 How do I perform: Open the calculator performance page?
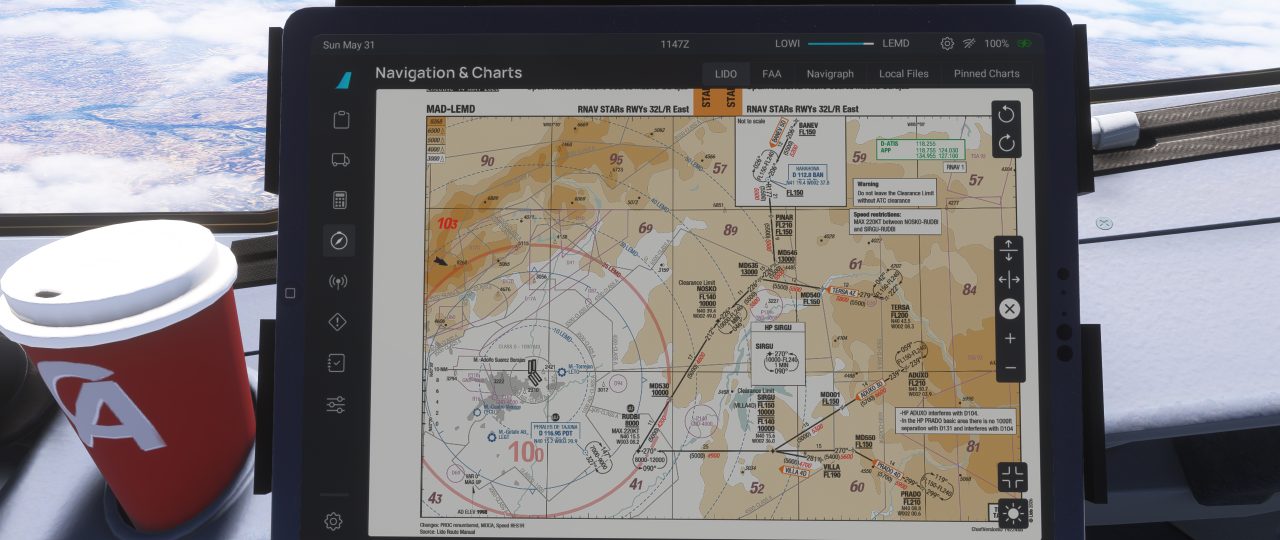[340, 200]
